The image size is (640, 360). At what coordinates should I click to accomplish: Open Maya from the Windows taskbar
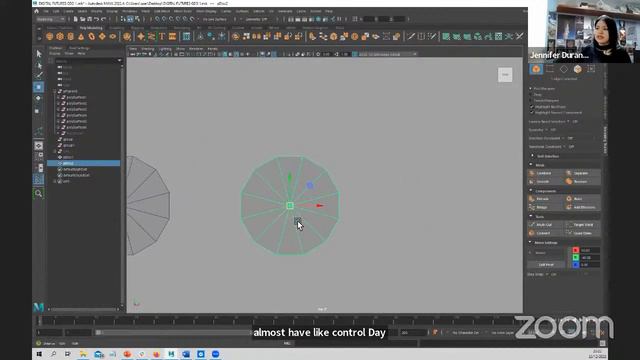click(x=171, y=354)
